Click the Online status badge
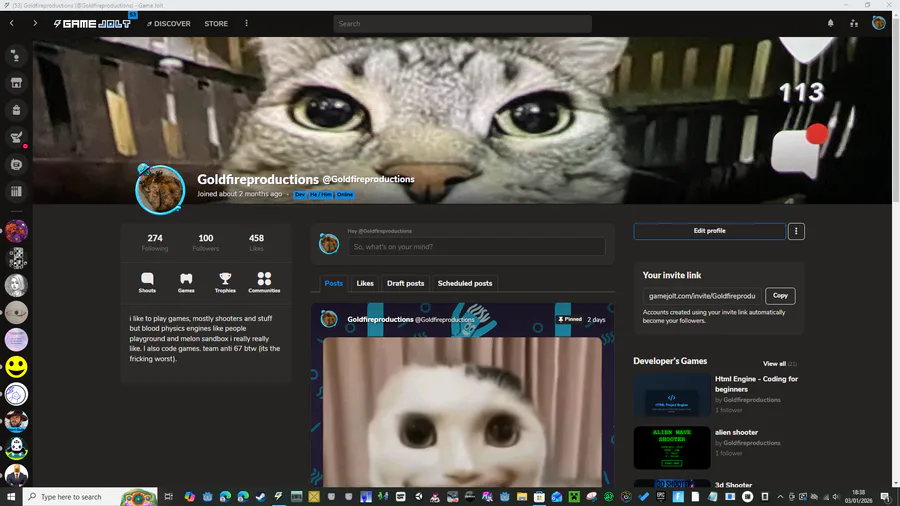Screen dimensions: 900x506 344,194
